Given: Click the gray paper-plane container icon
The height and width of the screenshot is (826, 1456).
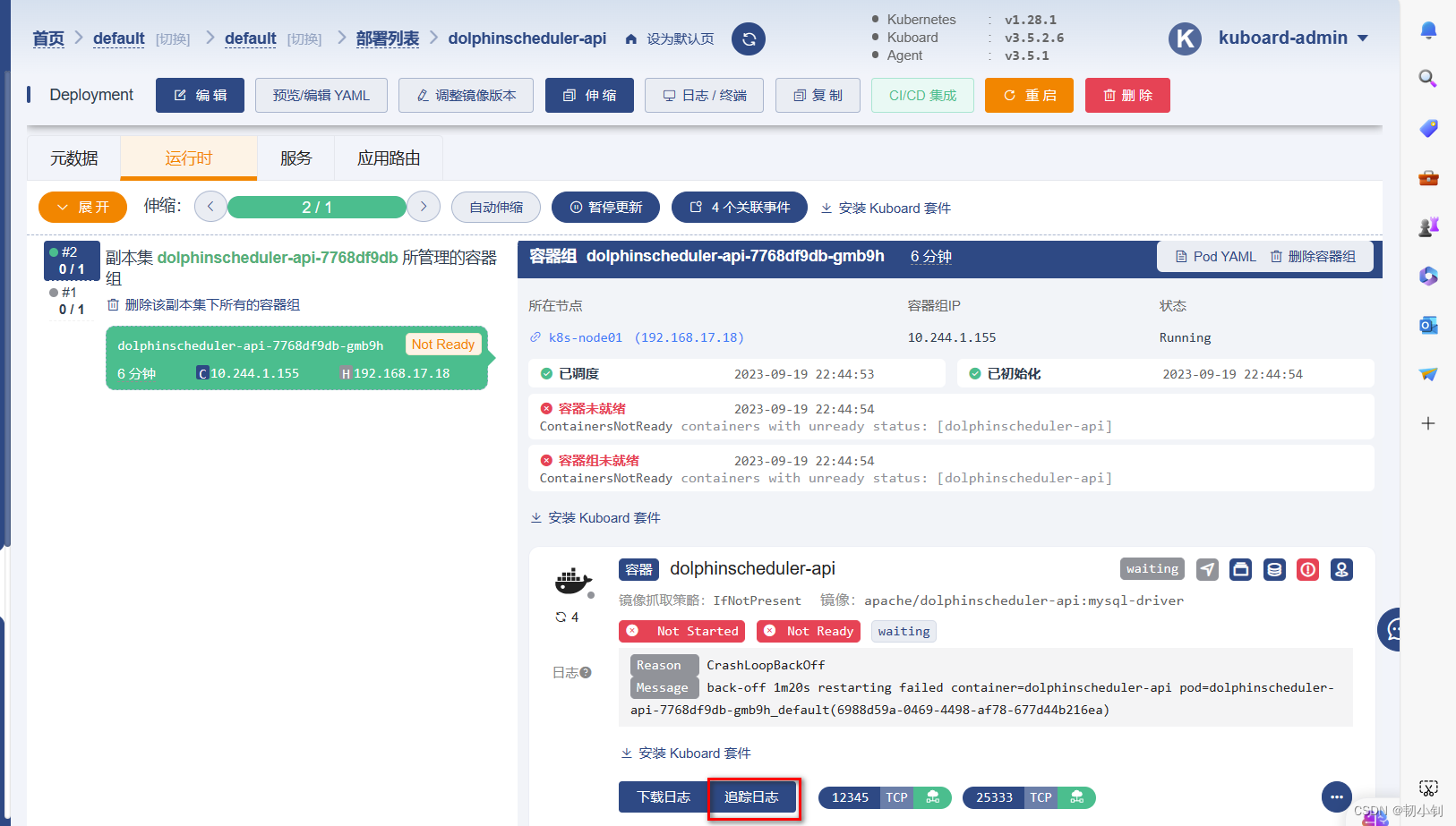Looking at the screenshot, I should (1207, 569).
